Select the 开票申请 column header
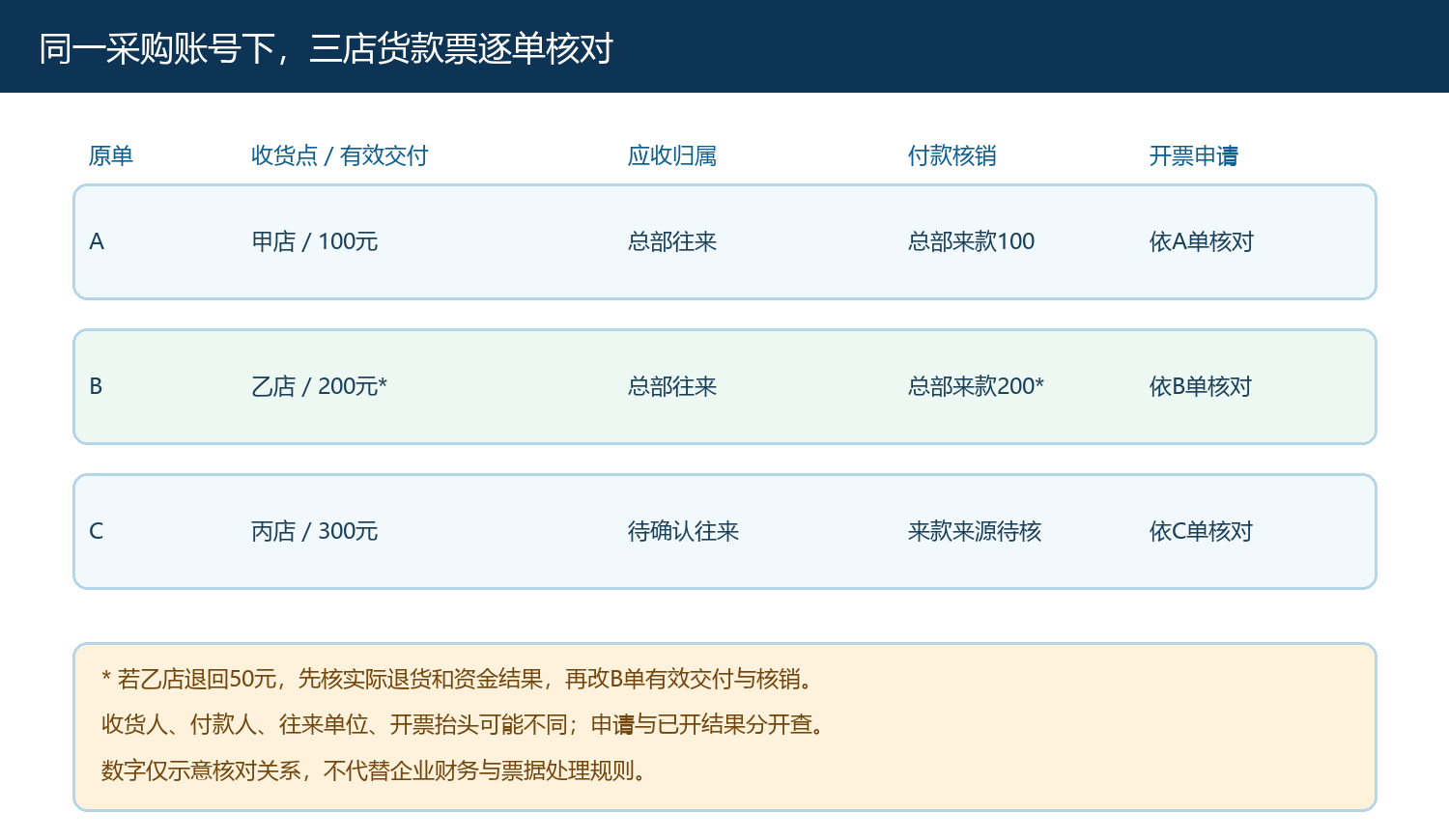 point(1194,155)
